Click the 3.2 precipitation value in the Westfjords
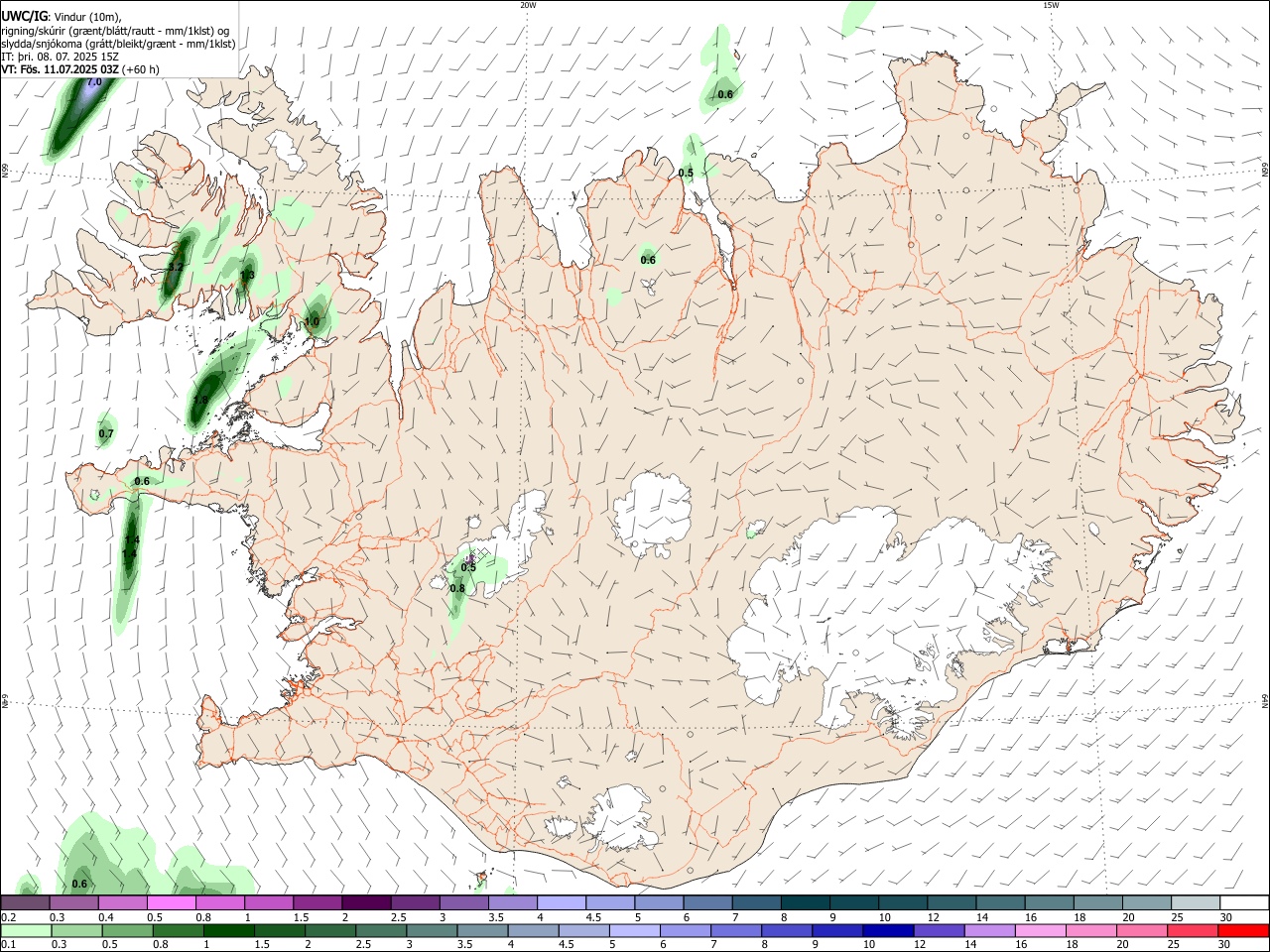Viewport: 1270px width, 952px height. point(176,267)
